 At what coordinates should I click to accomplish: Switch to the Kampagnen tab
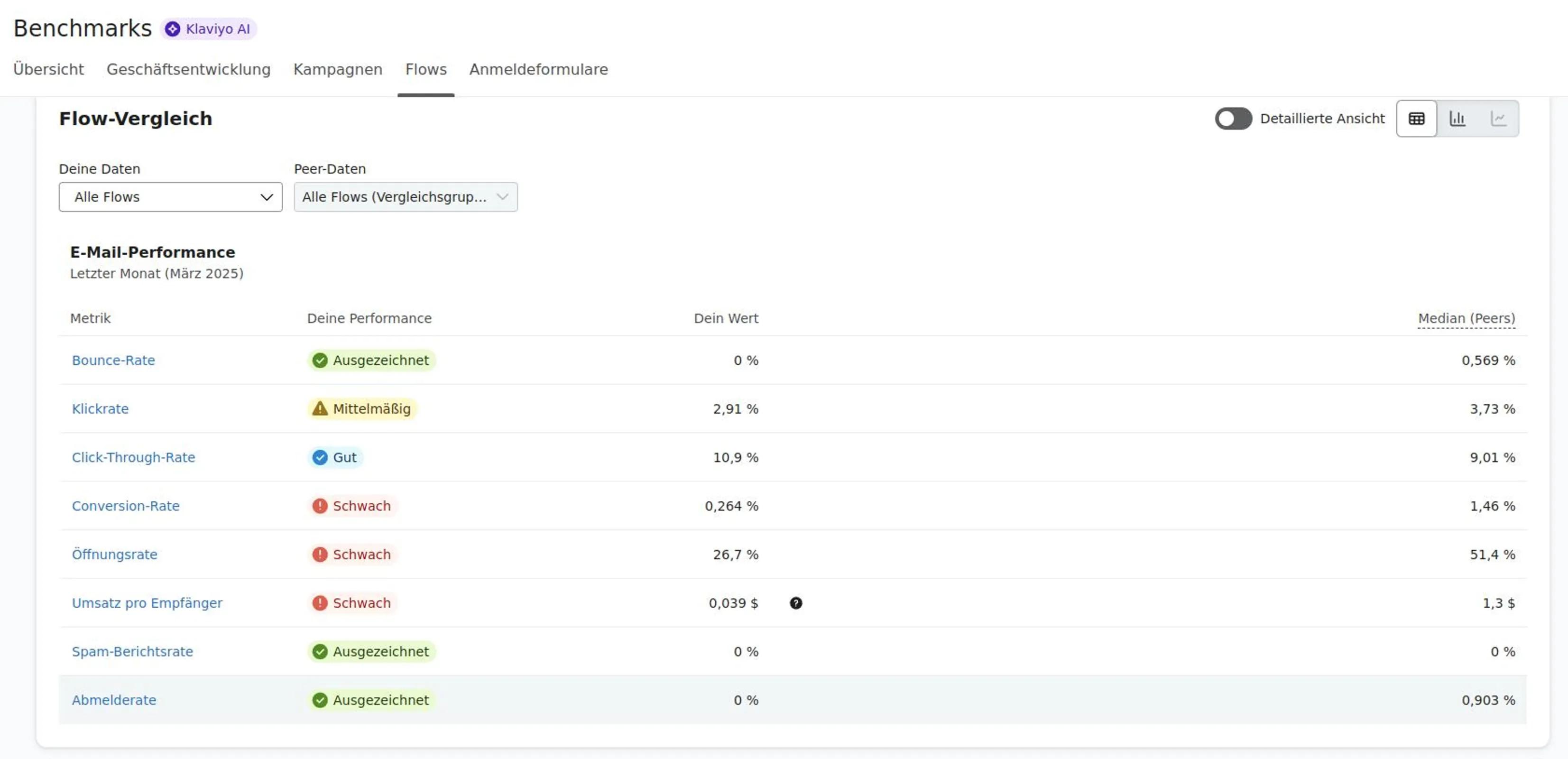tap(337, 69)
